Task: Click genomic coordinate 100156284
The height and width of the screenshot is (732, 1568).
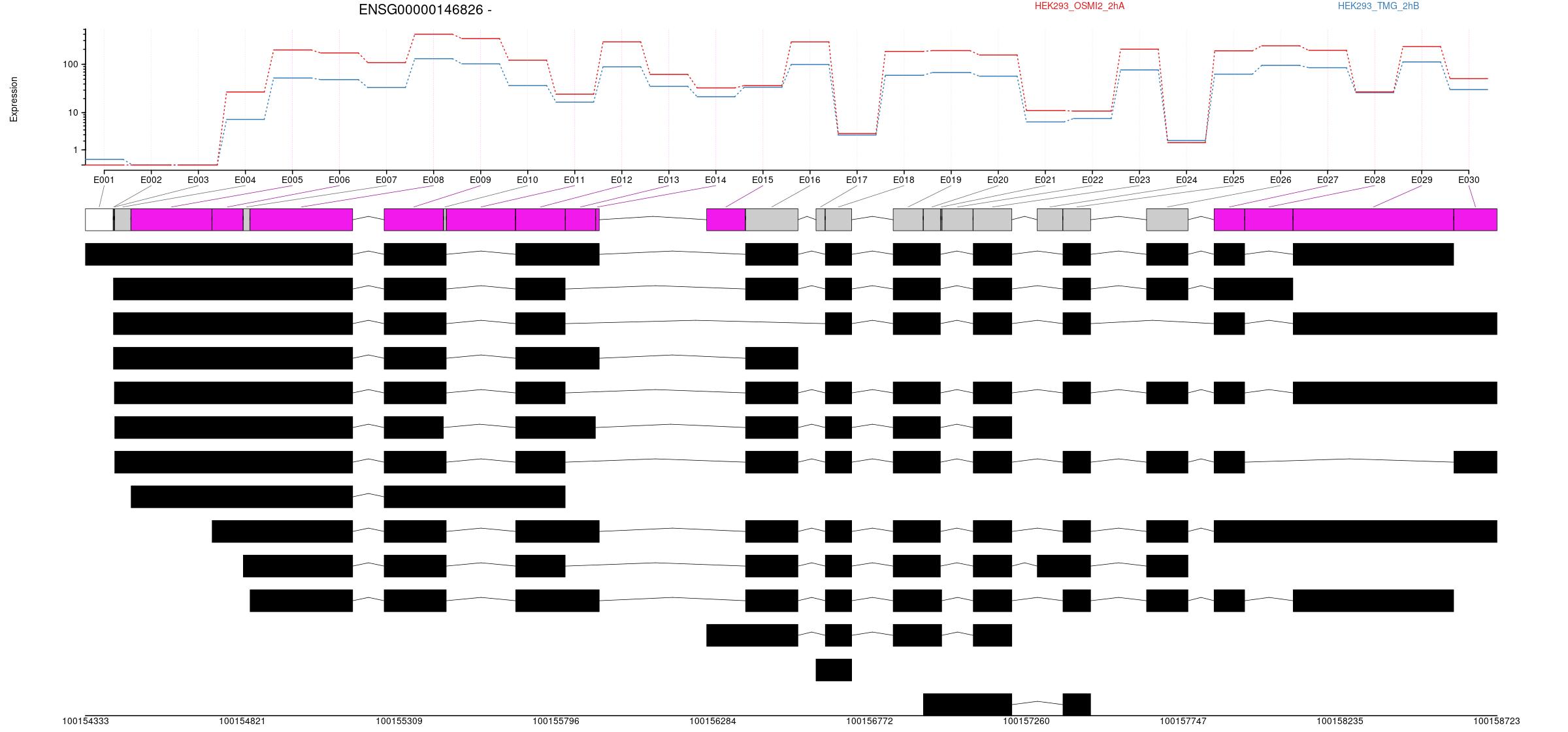Action: [x=713, y=721]
